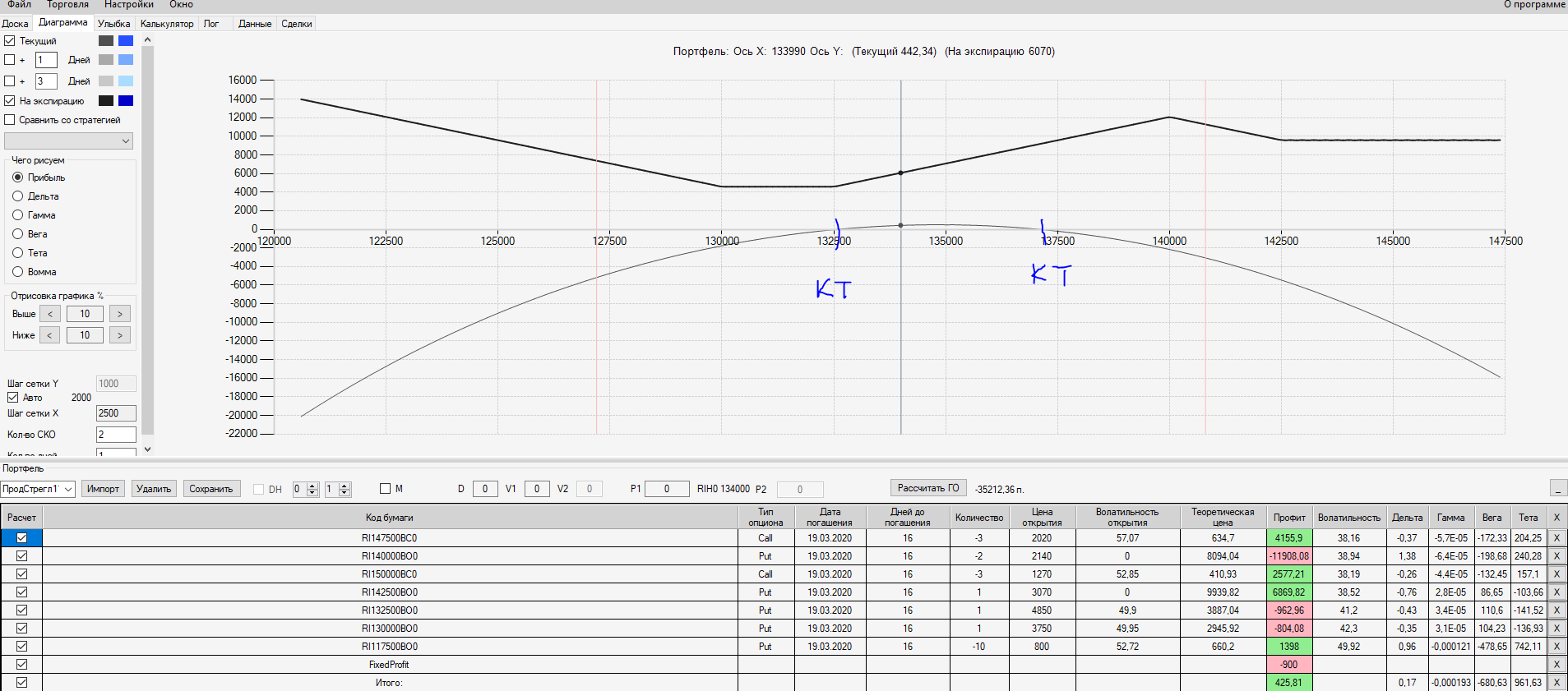
Task: Toggle the На экспирацию checkbox
Action: [x=10, y=101]
